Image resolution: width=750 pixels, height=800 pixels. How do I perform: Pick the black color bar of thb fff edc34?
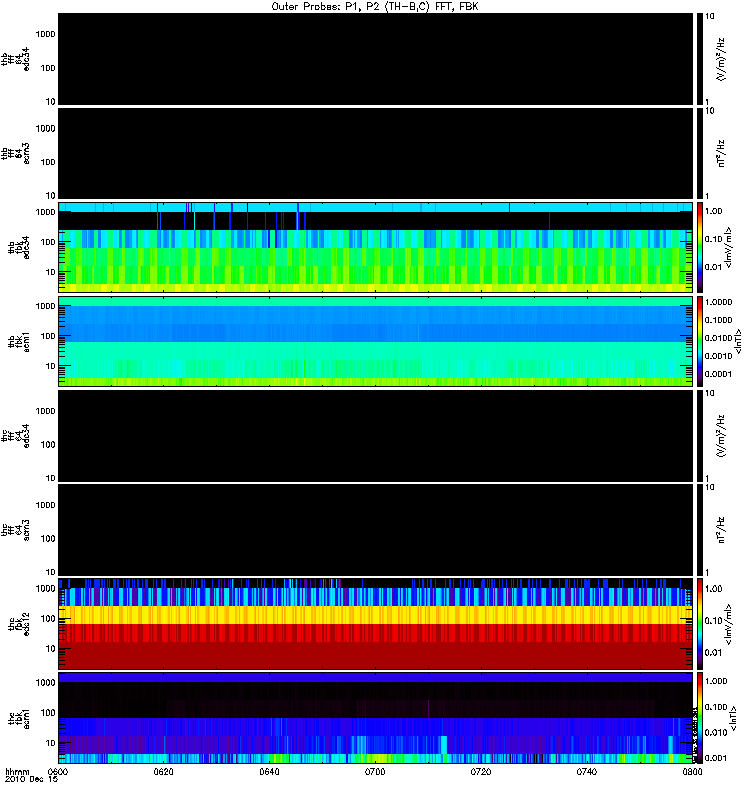click(x=699, y=59)
